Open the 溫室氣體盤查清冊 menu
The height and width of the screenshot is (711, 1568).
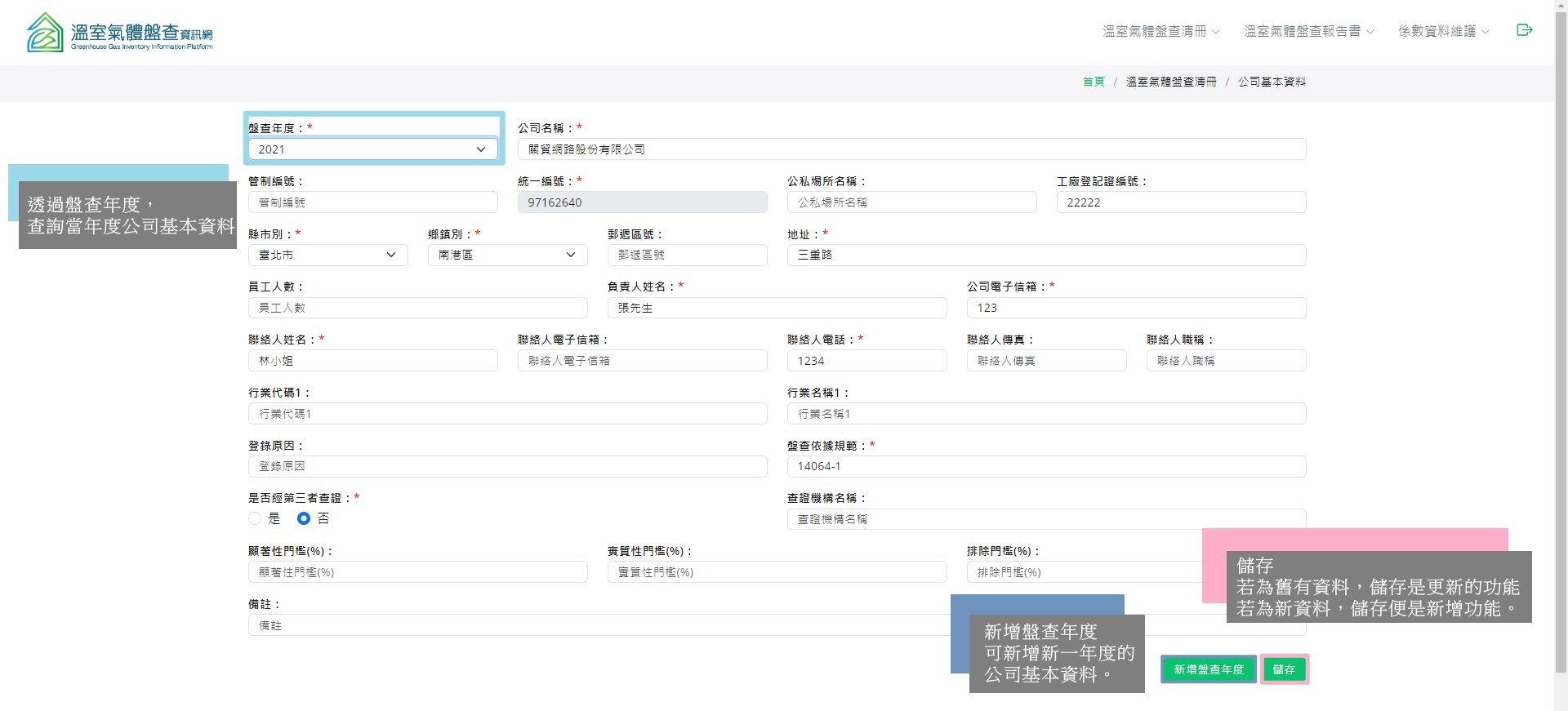[1160, 31]
